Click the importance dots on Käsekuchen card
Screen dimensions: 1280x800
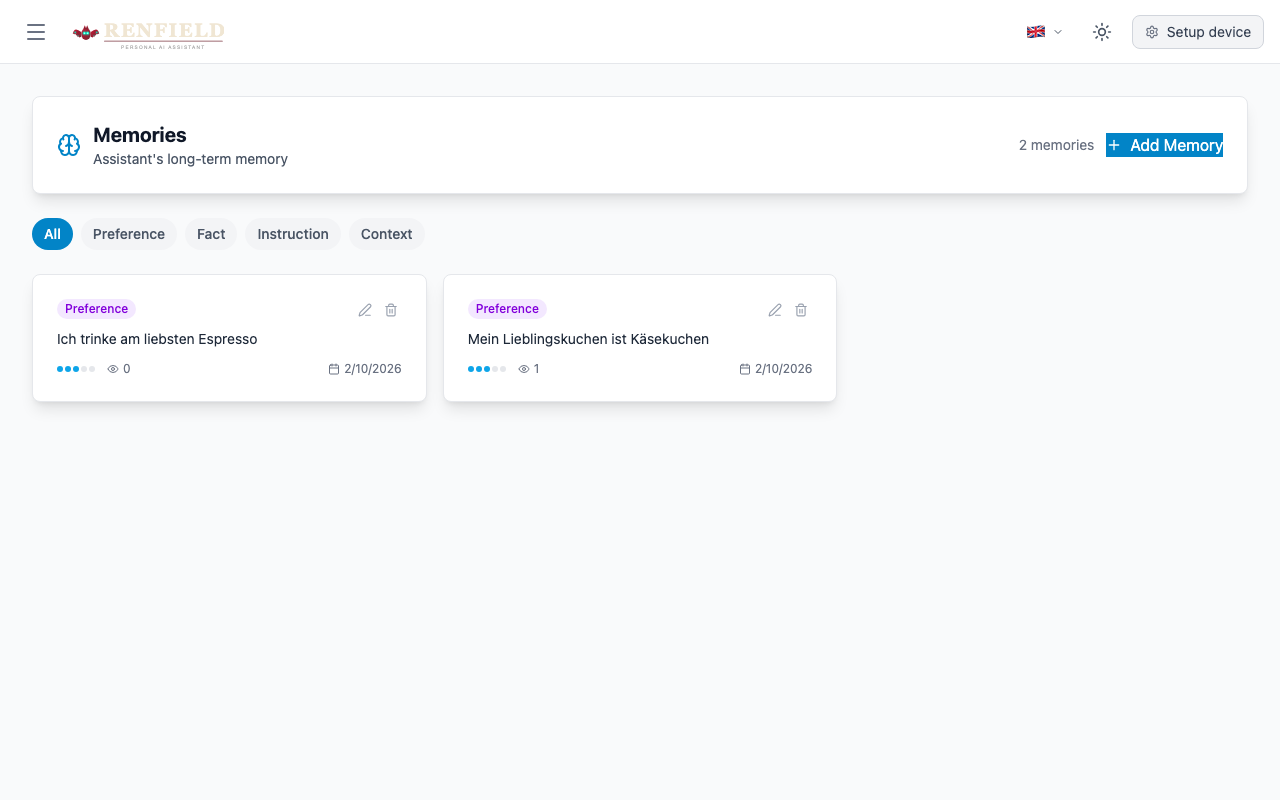point(487,369)
